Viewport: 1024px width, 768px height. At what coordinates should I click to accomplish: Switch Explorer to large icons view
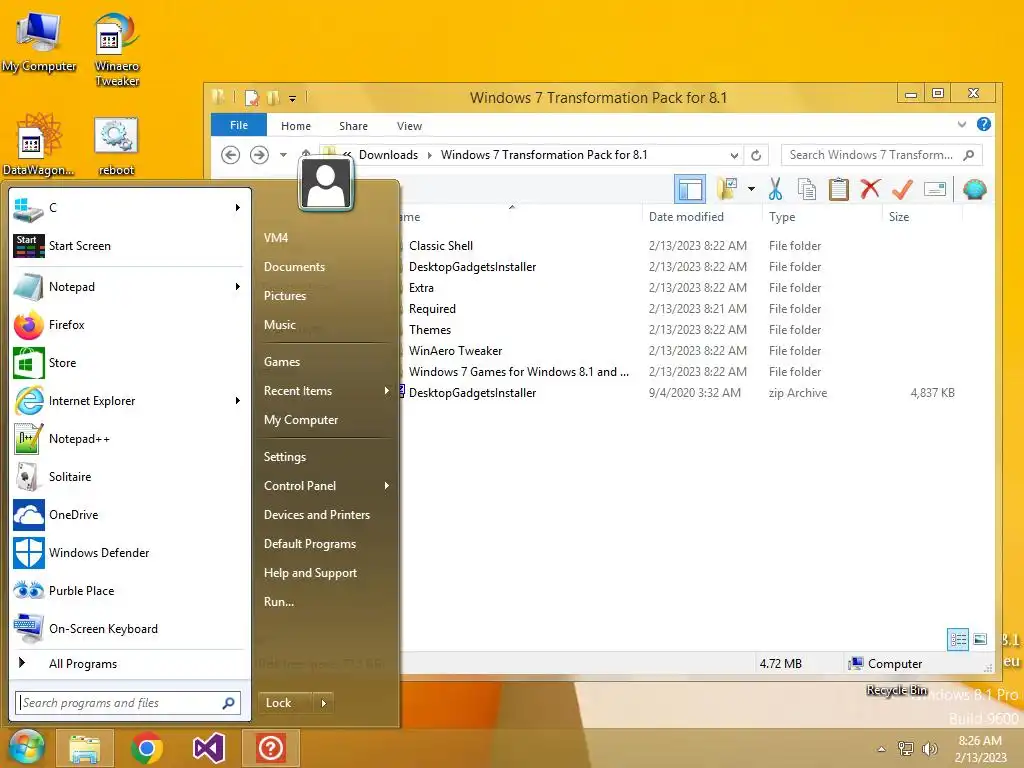pos(980,639)
